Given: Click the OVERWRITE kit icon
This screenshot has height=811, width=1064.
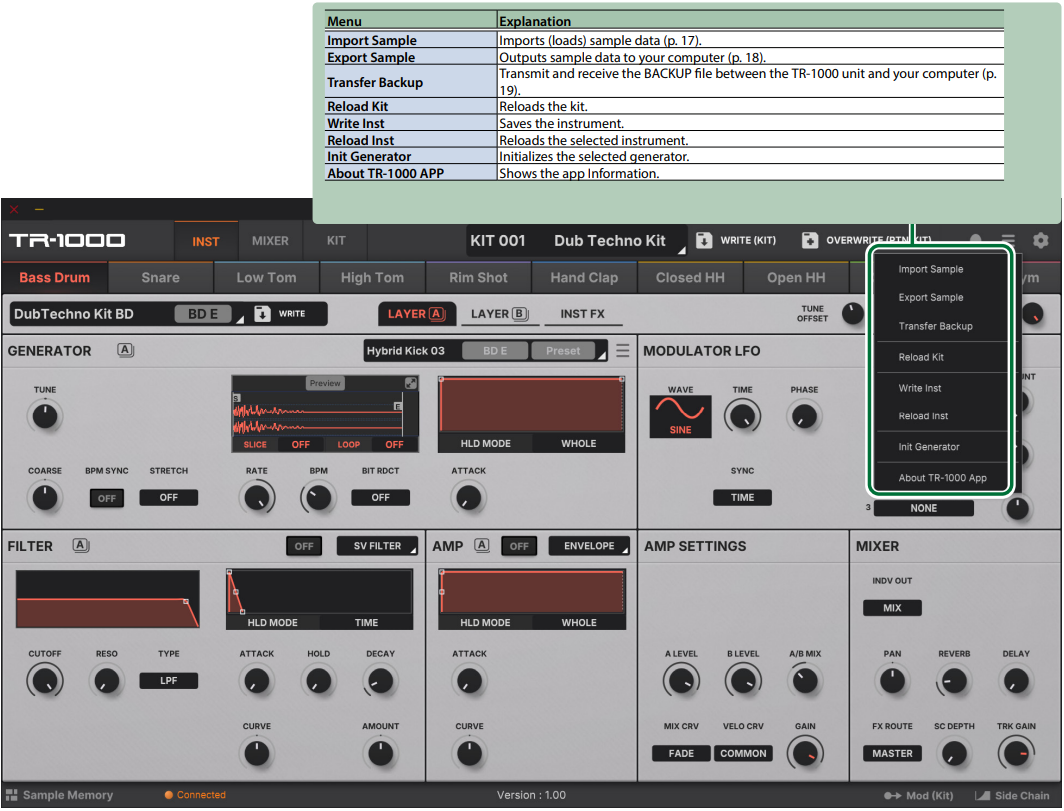Looking at the screenshot, I should coord(810,240).
